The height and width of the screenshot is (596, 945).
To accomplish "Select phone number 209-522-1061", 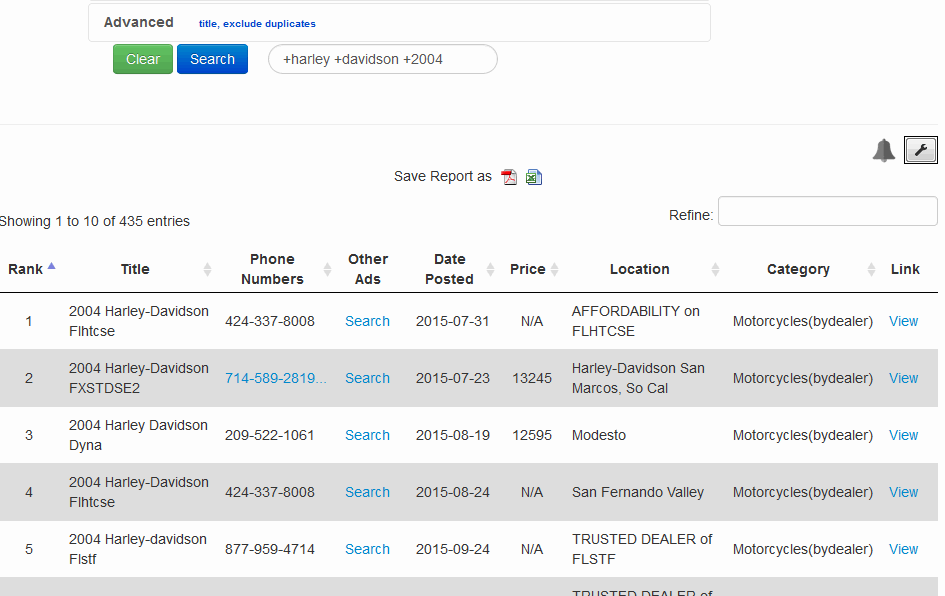I will (x=269, y=435).
